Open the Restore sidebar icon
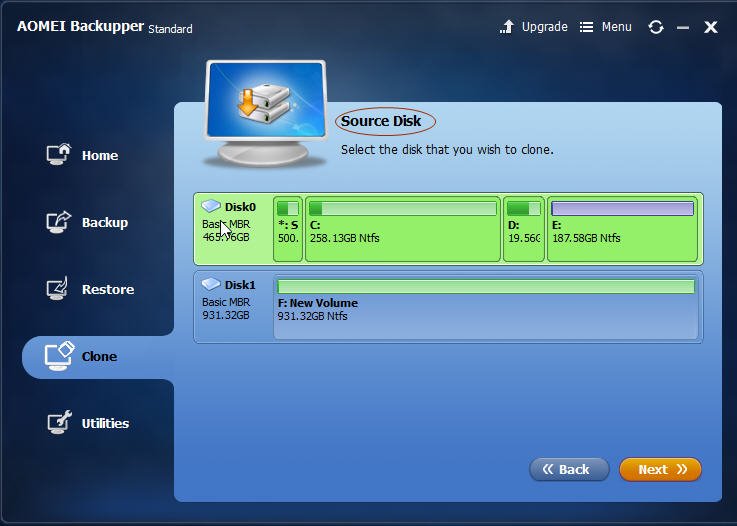The width and height of the screenshot is (737, 526). pyautogui.click(x=58, y=288)
